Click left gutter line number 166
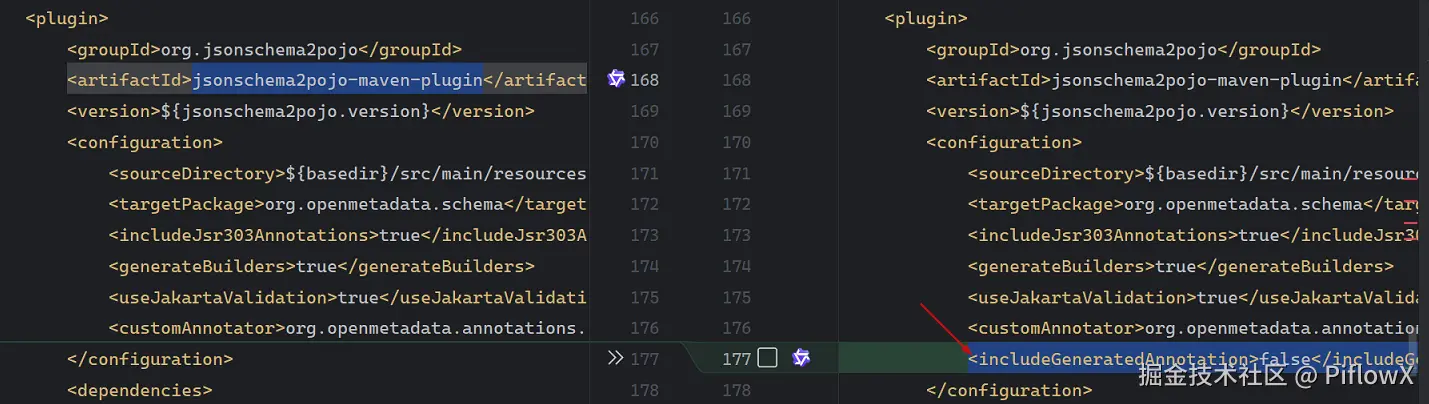Viewport: 1429px width, 404px height. 645,18
